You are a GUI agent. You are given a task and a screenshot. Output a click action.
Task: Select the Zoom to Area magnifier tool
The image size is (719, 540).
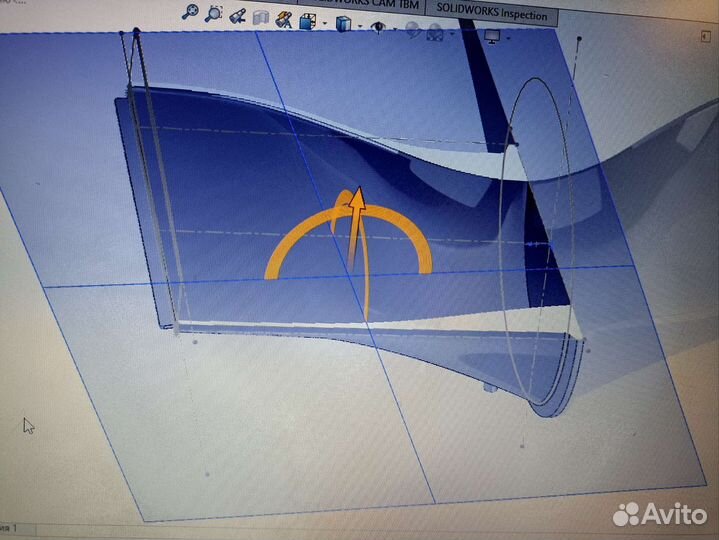pyautogui.click(x=213, y=13)
